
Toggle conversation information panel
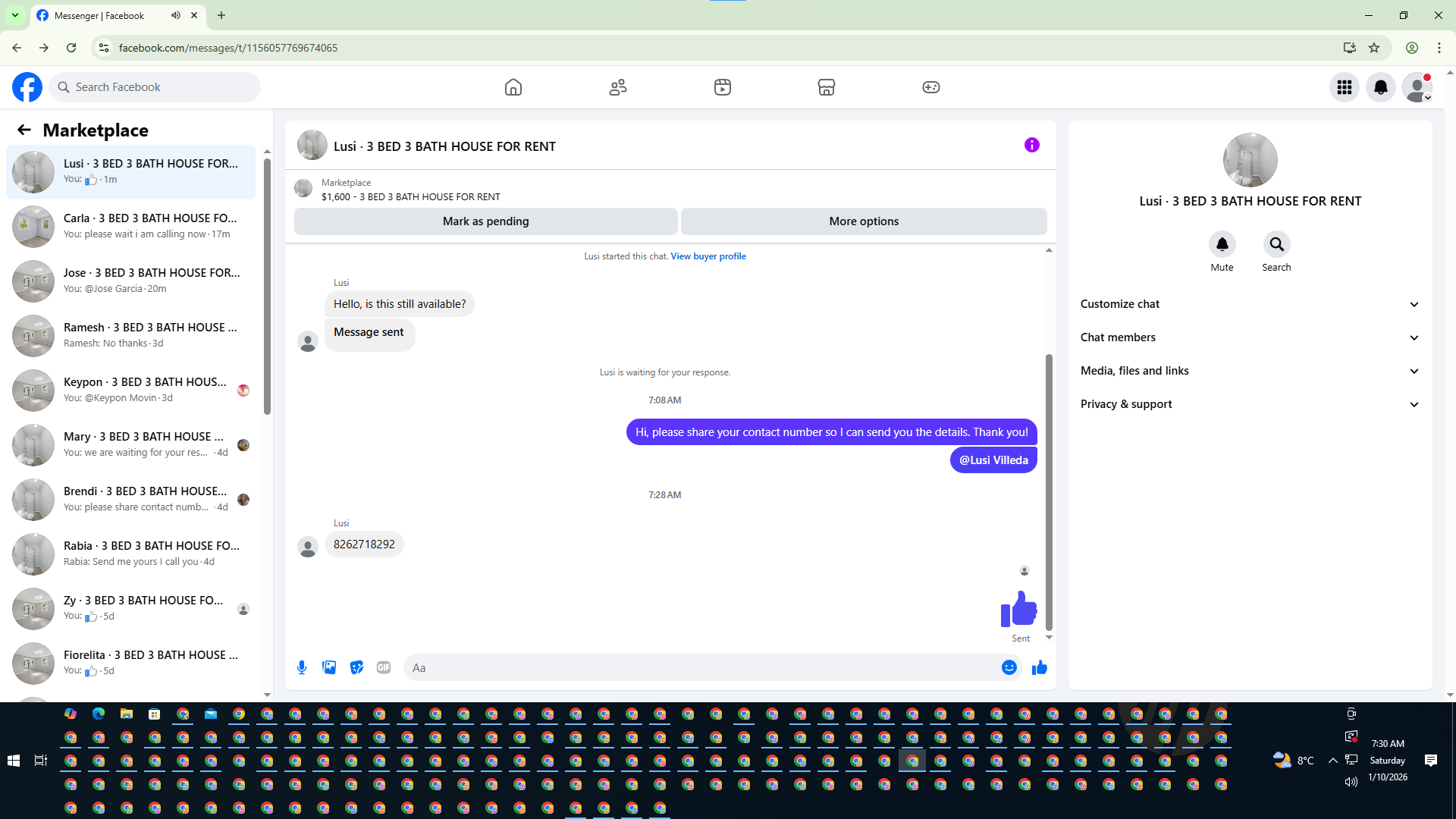pyautogui.click(x=1031, y=145)
